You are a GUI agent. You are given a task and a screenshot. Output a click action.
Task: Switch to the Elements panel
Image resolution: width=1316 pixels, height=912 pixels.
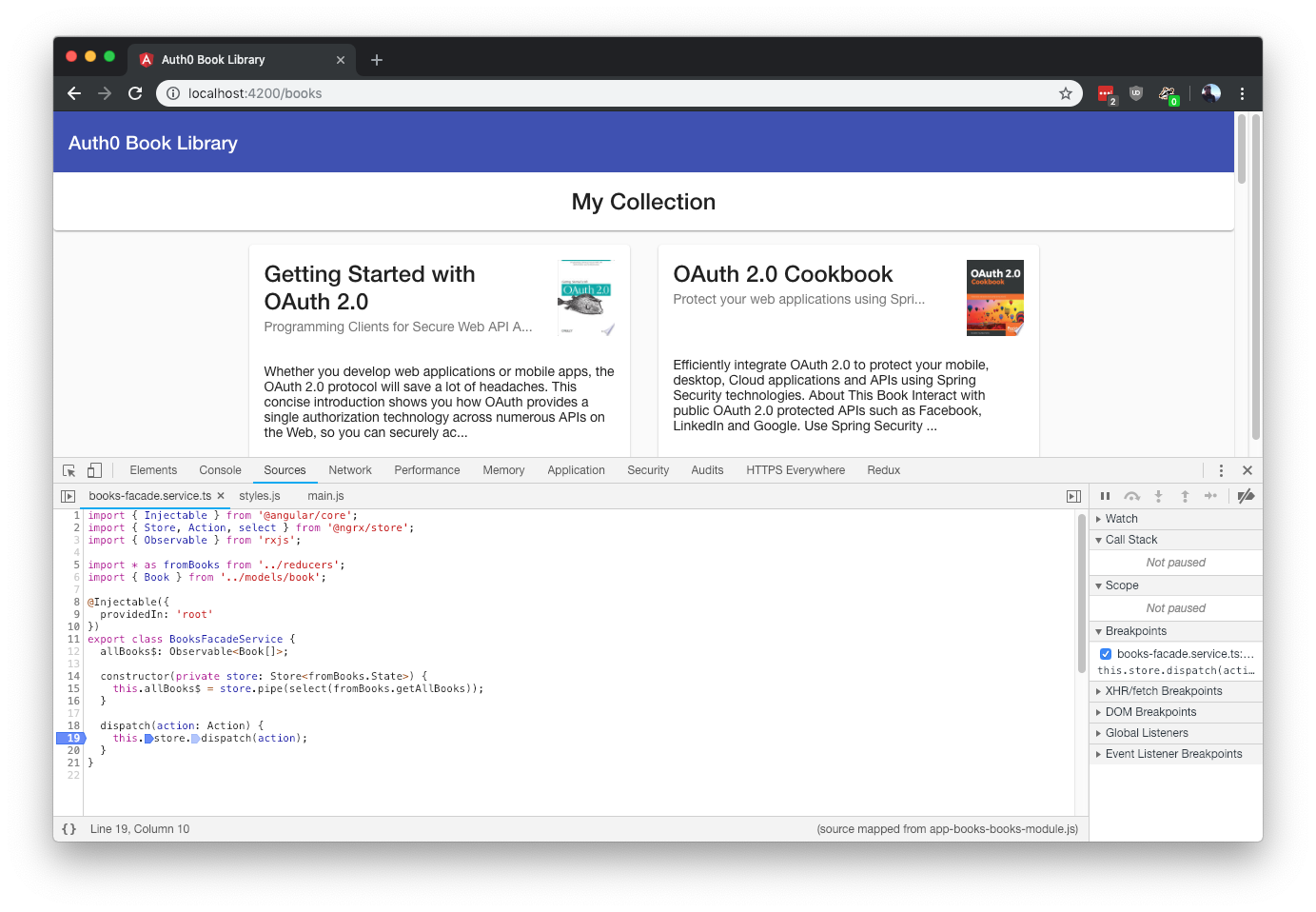tap(153, 470)
